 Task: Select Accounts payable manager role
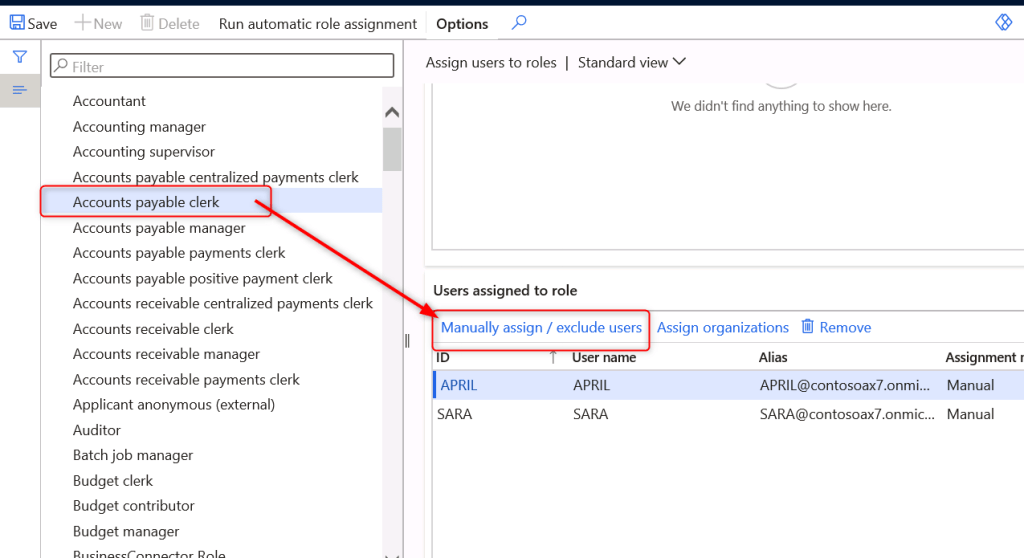[x=159, y=228]
